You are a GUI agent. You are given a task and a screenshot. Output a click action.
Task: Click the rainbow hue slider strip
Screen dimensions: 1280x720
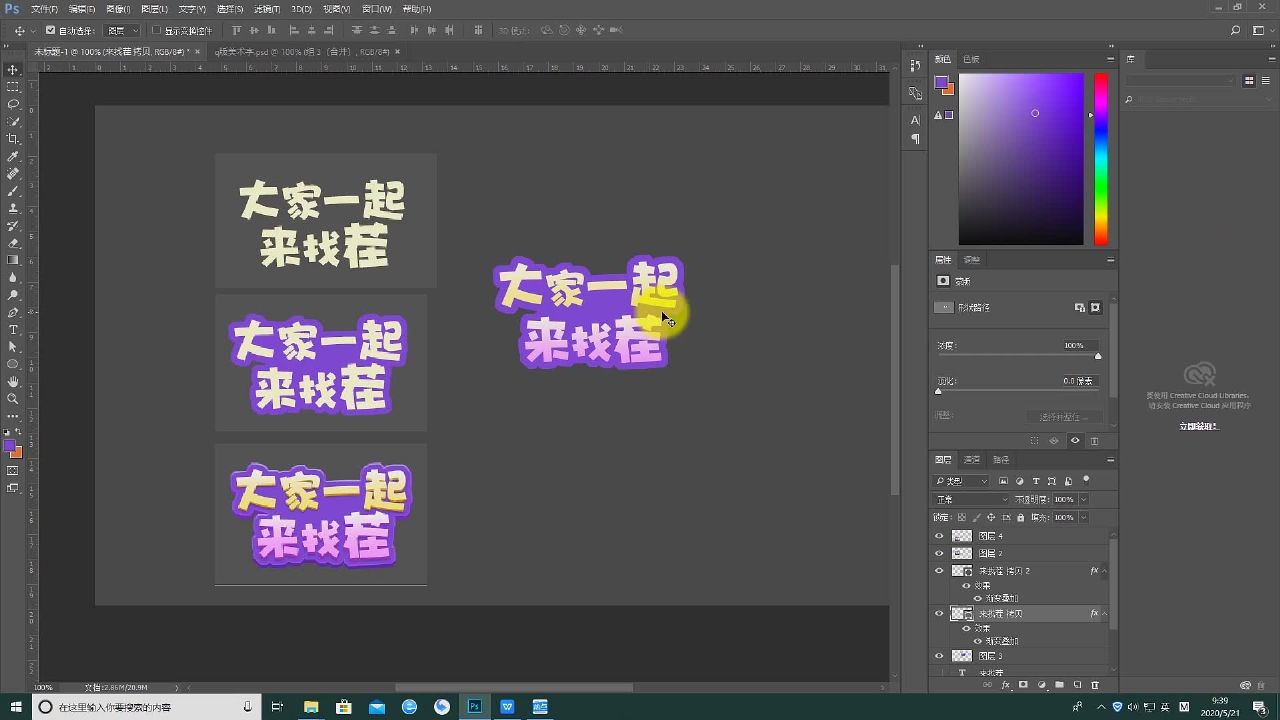tap(1100, 158)
